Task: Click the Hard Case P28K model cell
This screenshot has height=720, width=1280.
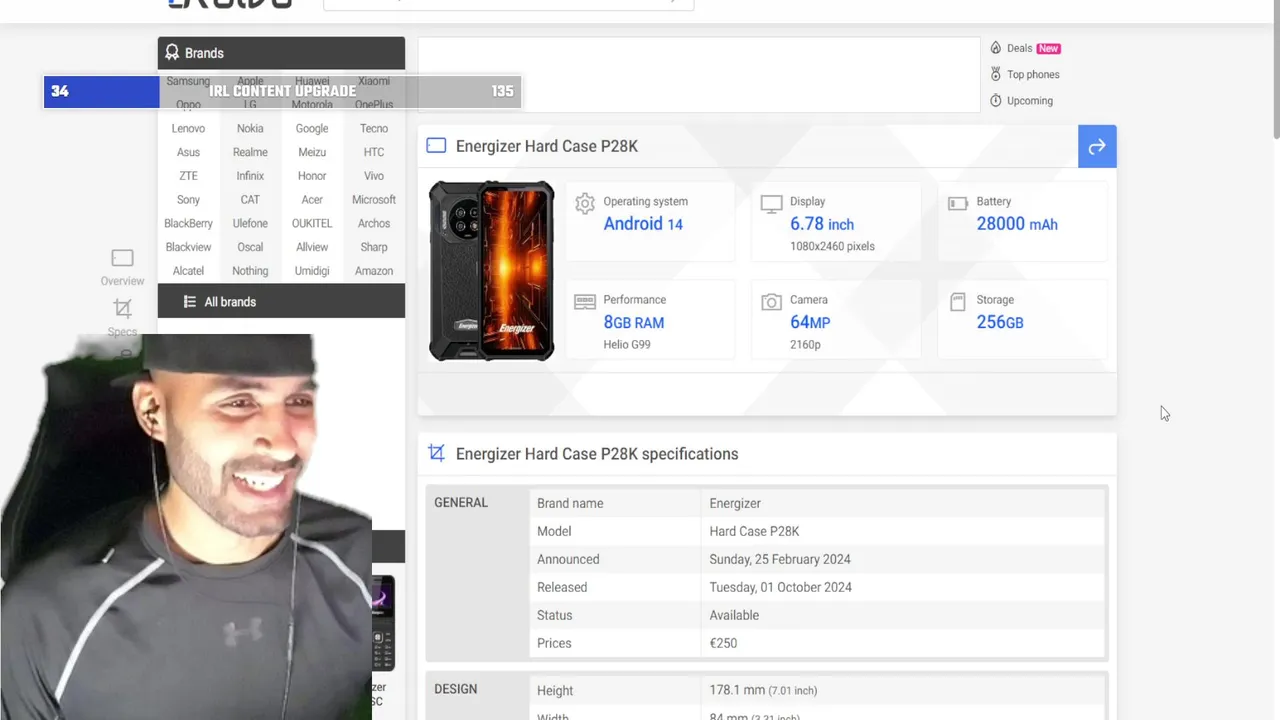Action: click(x=754, y=531)
